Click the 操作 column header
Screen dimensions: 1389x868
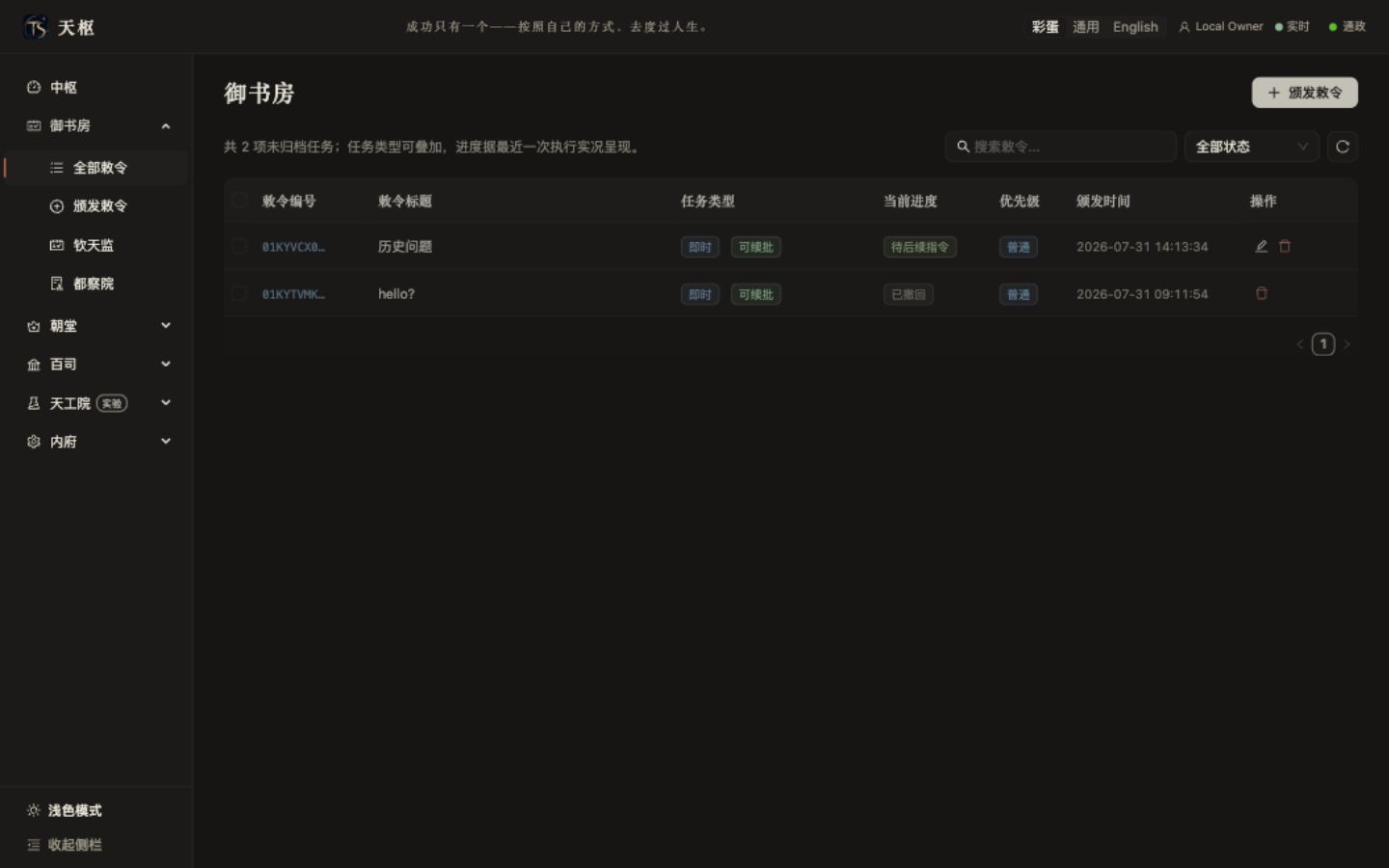tap(1264, 201)
